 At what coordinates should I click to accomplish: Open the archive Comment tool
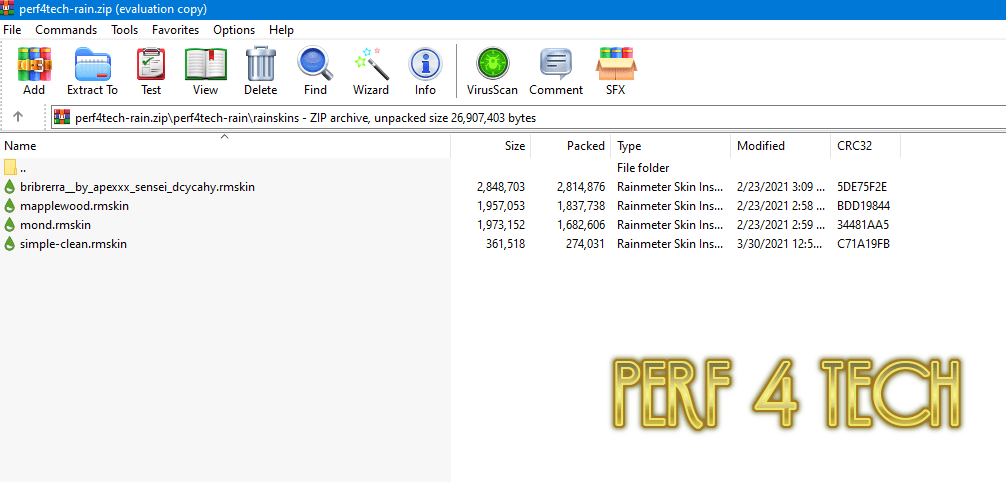click(x=556, y=64)
